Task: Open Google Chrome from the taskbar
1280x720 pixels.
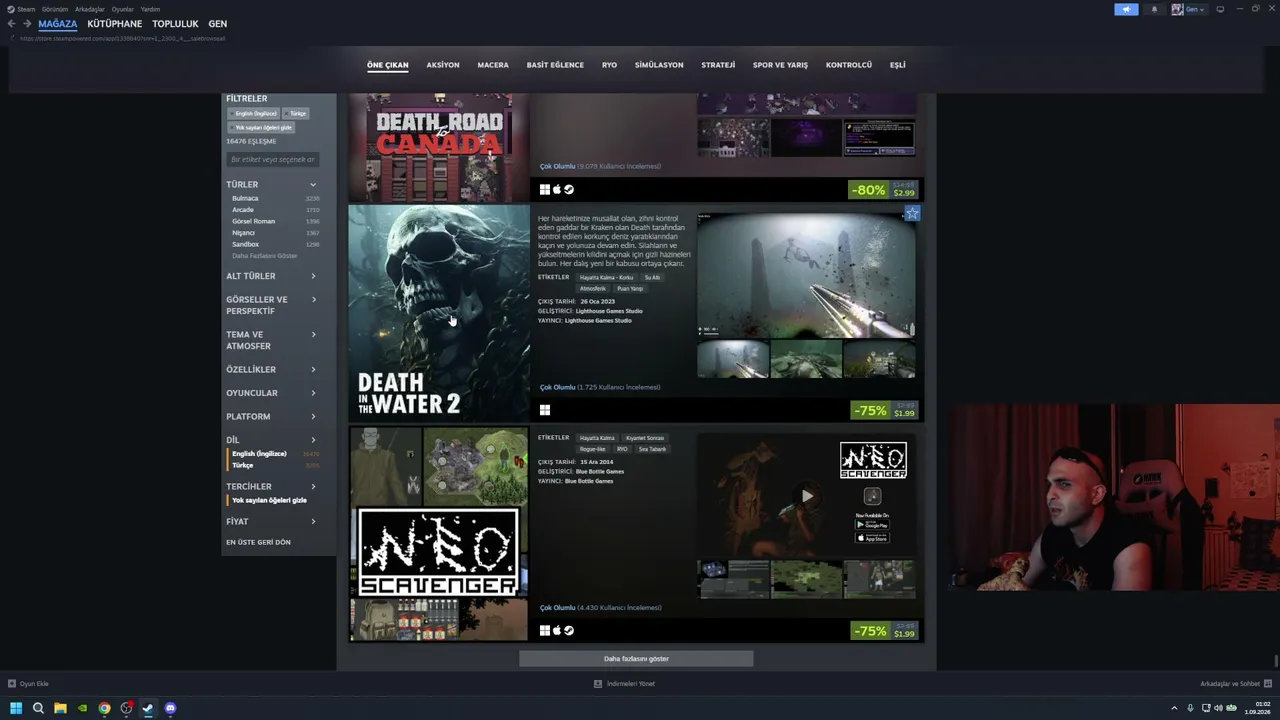Action: coord(104,708)
